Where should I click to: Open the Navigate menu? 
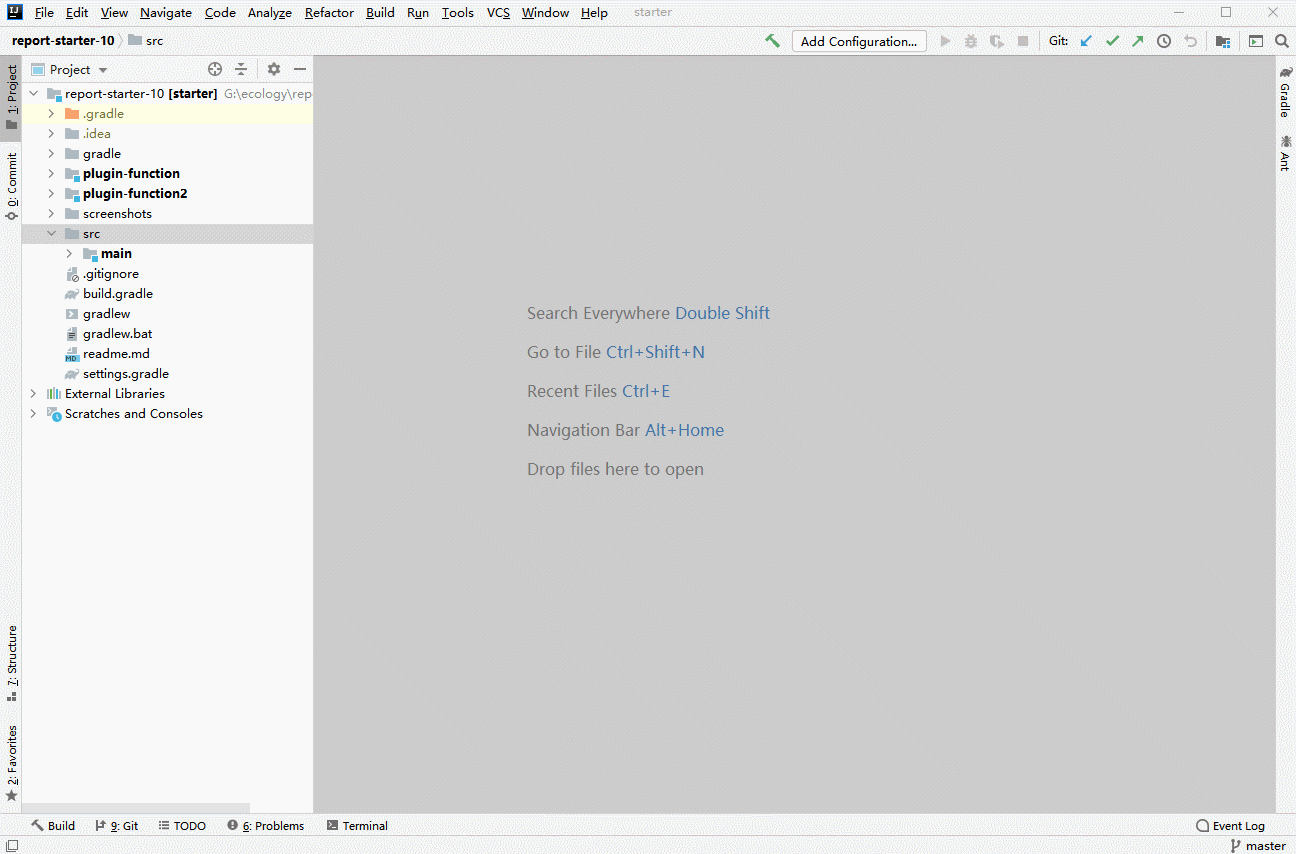tap(166, 12)
